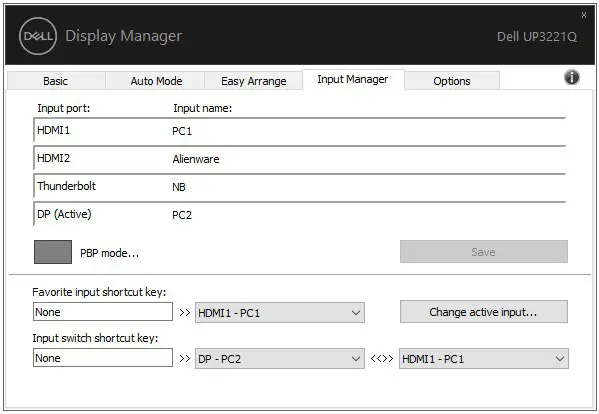Click the Dell UP3221Q monitor name

coord(537,37)
